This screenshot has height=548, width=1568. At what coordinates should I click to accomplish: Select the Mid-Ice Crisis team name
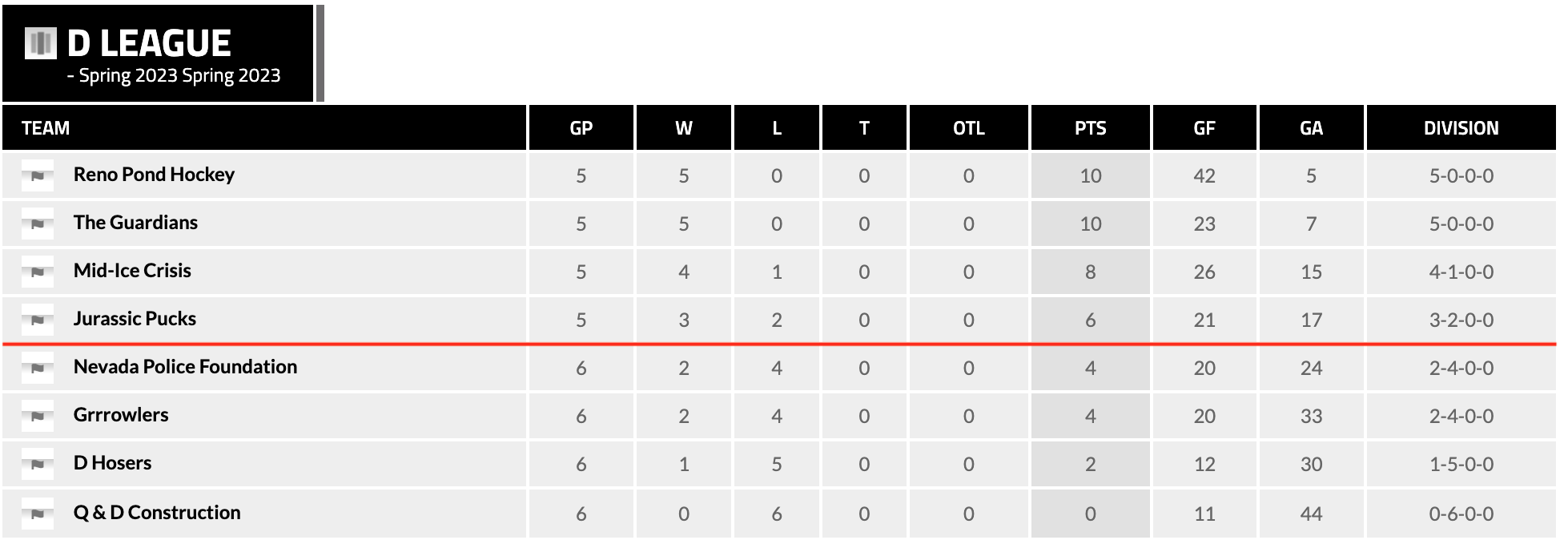(132, 271)
